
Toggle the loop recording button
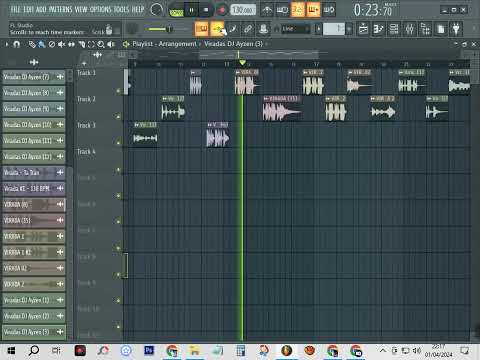[329, 10]
